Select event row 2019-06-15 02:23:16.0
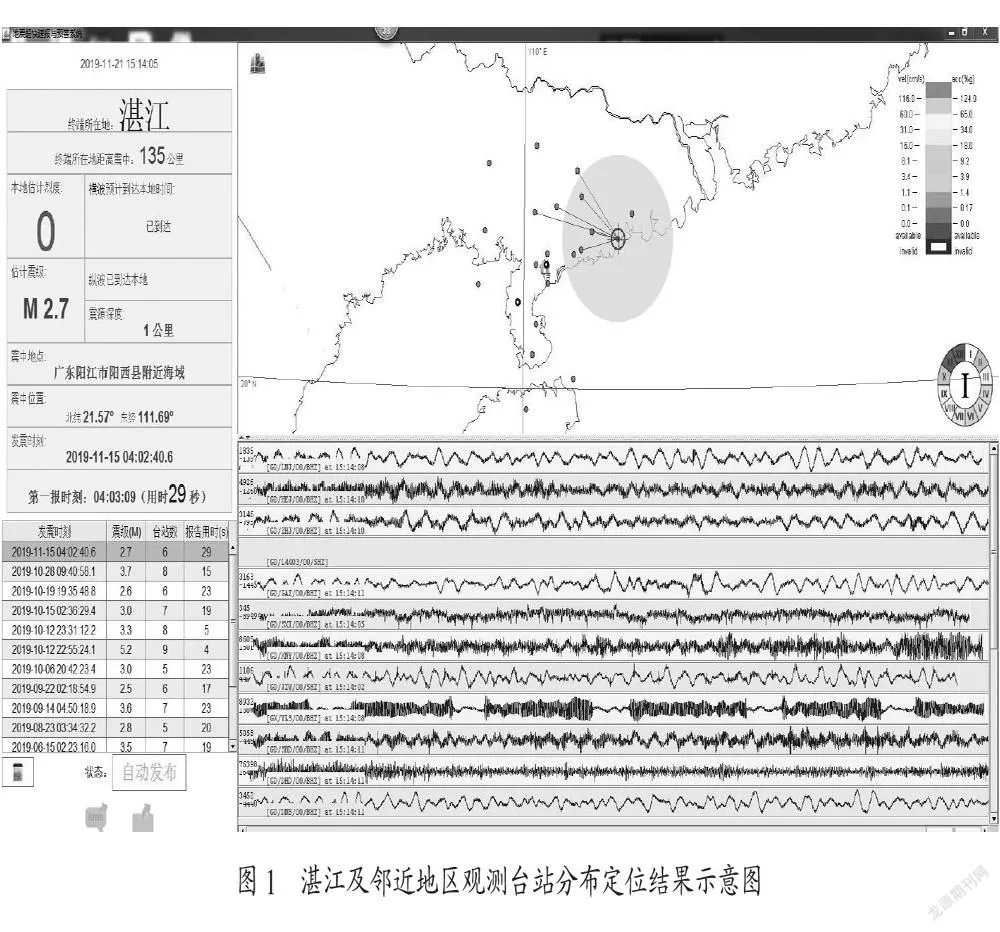The height and width of the screenshot is (932, 1000). [115, 745]
